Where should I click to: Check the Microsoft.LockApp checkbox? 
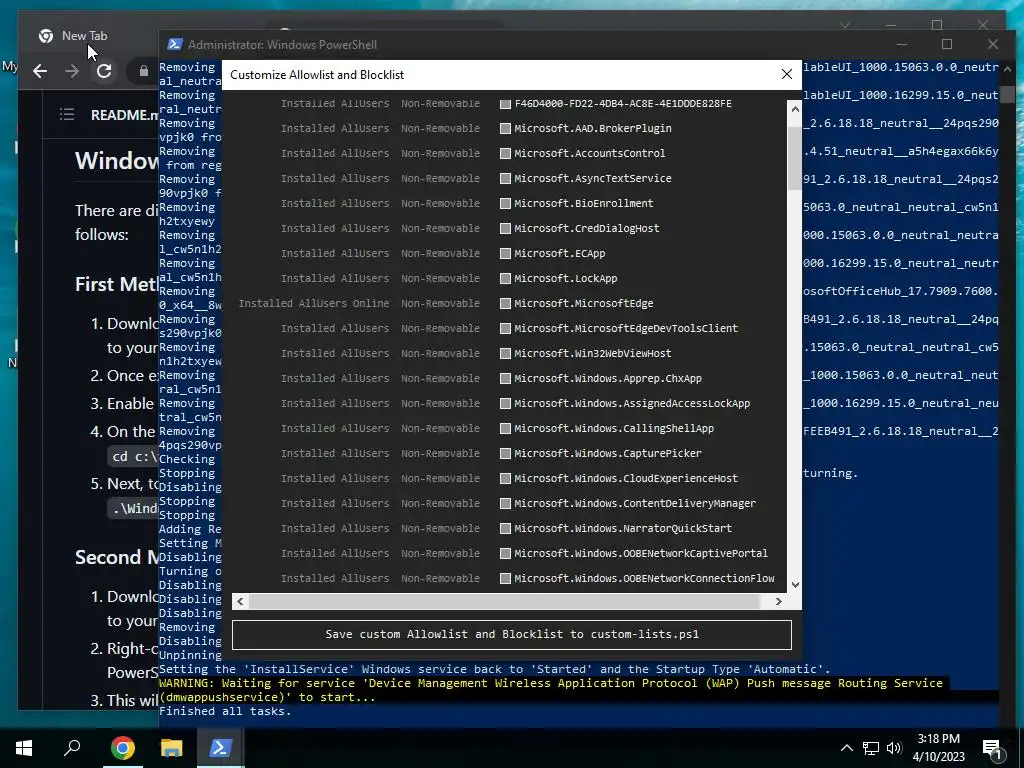[x=505, y=279]
